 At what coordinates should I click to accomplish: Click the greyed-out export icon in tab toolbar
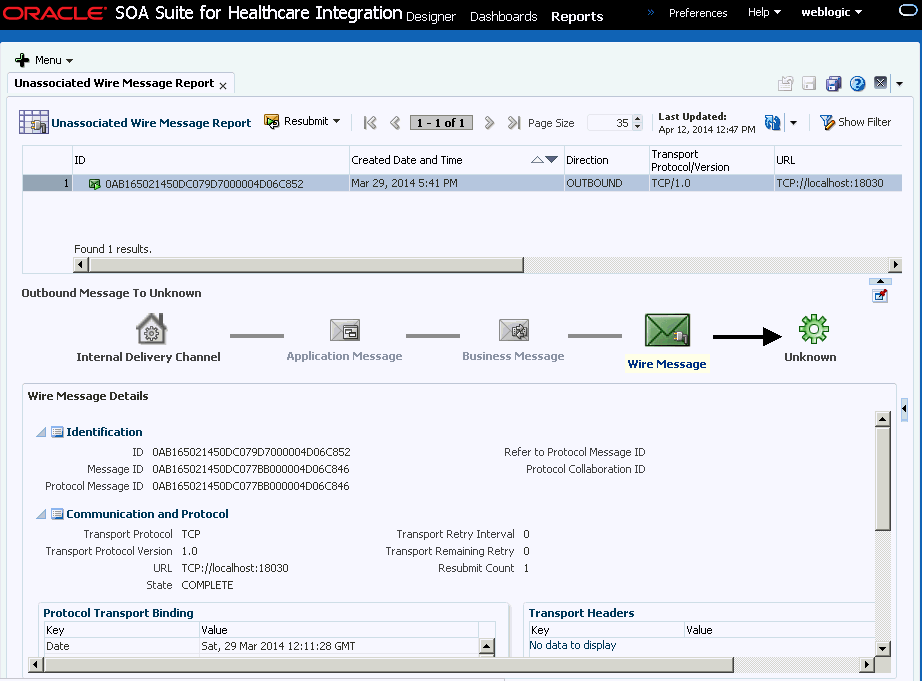786,84
